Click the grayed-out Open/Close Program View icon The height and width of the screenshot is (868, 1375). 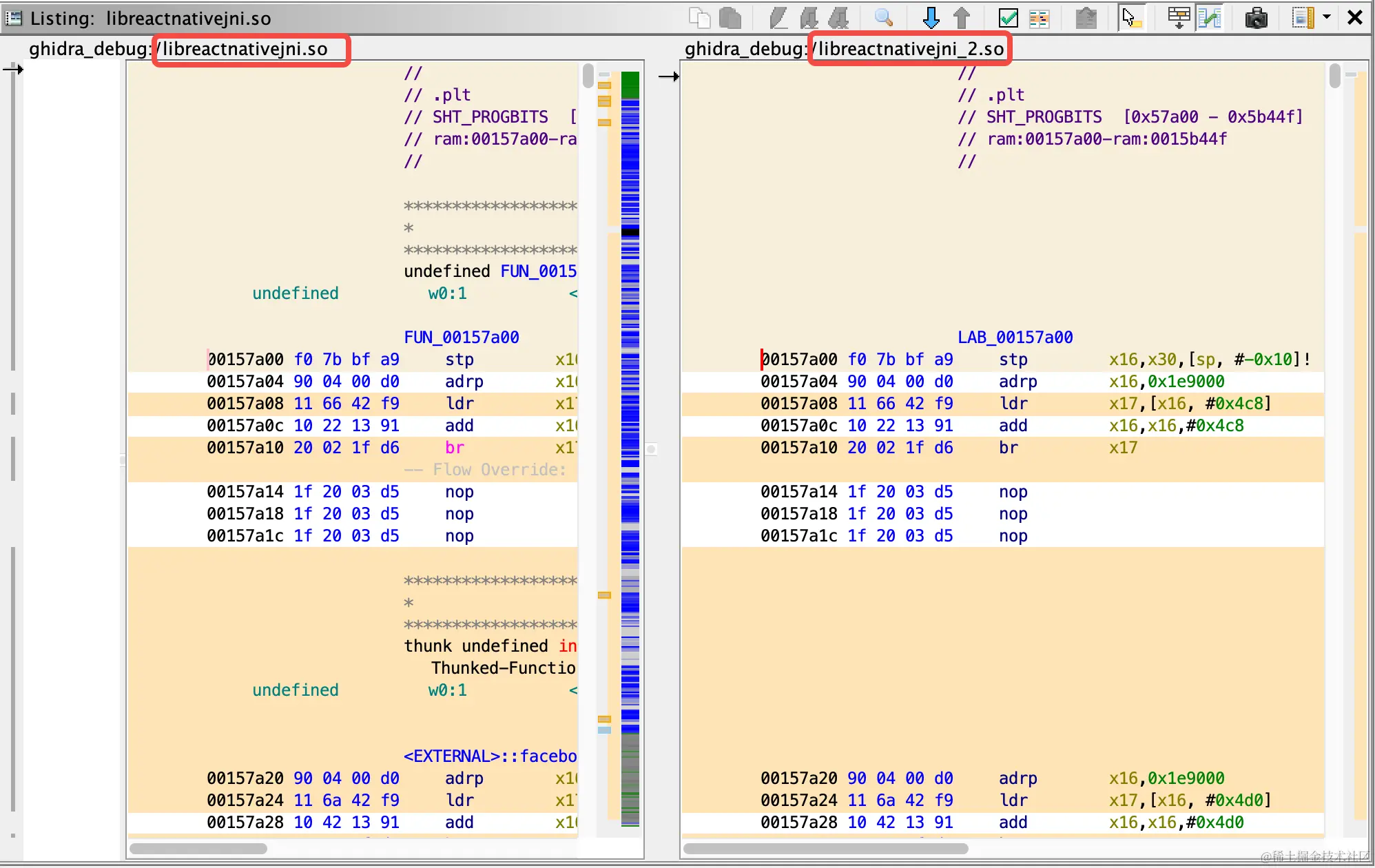click(x=1086, y=18)
